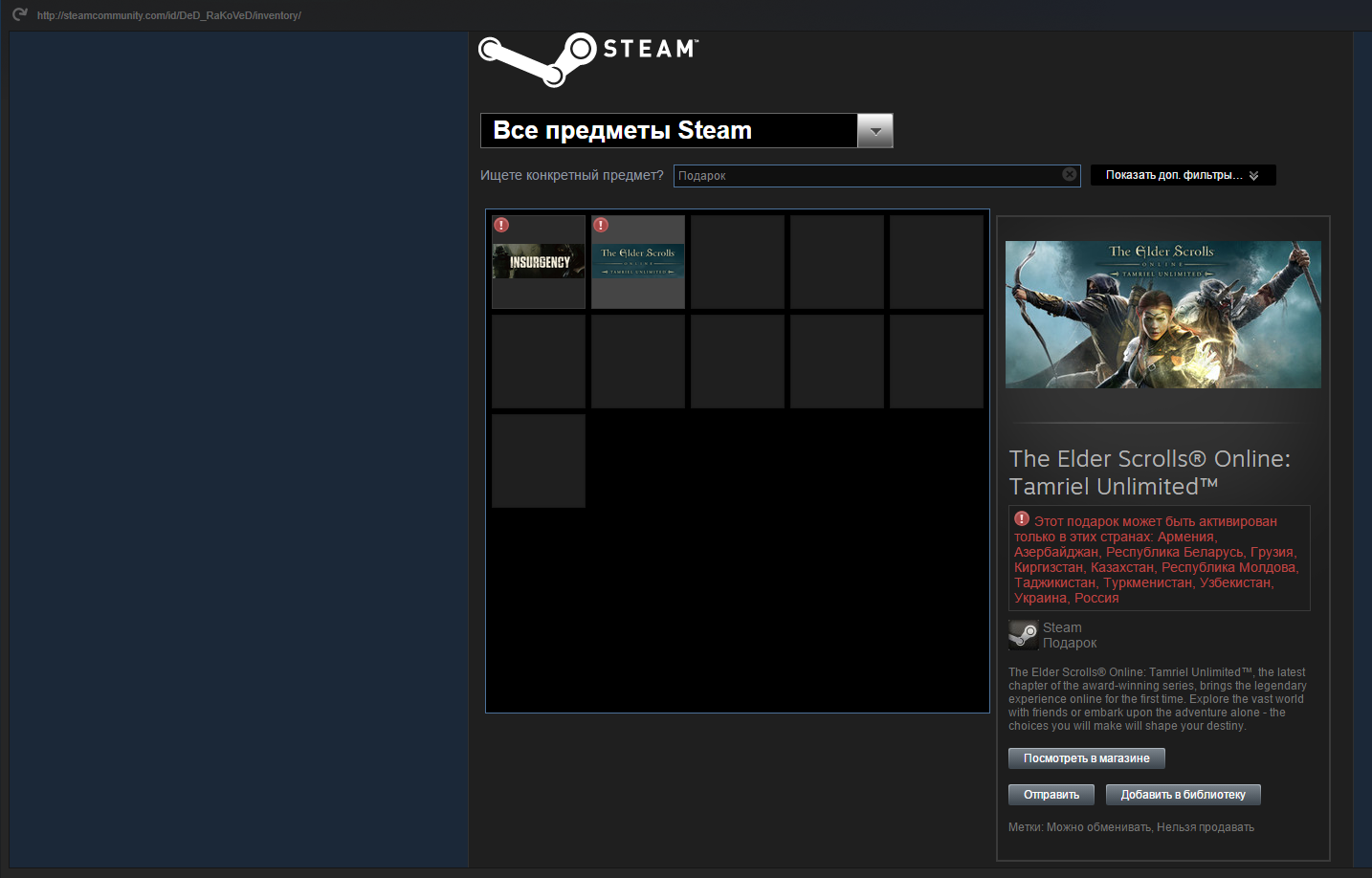This screenshot has width=1372, height=878.
Task: Reload the page with the refresh icon
Action: coord(19,14)
